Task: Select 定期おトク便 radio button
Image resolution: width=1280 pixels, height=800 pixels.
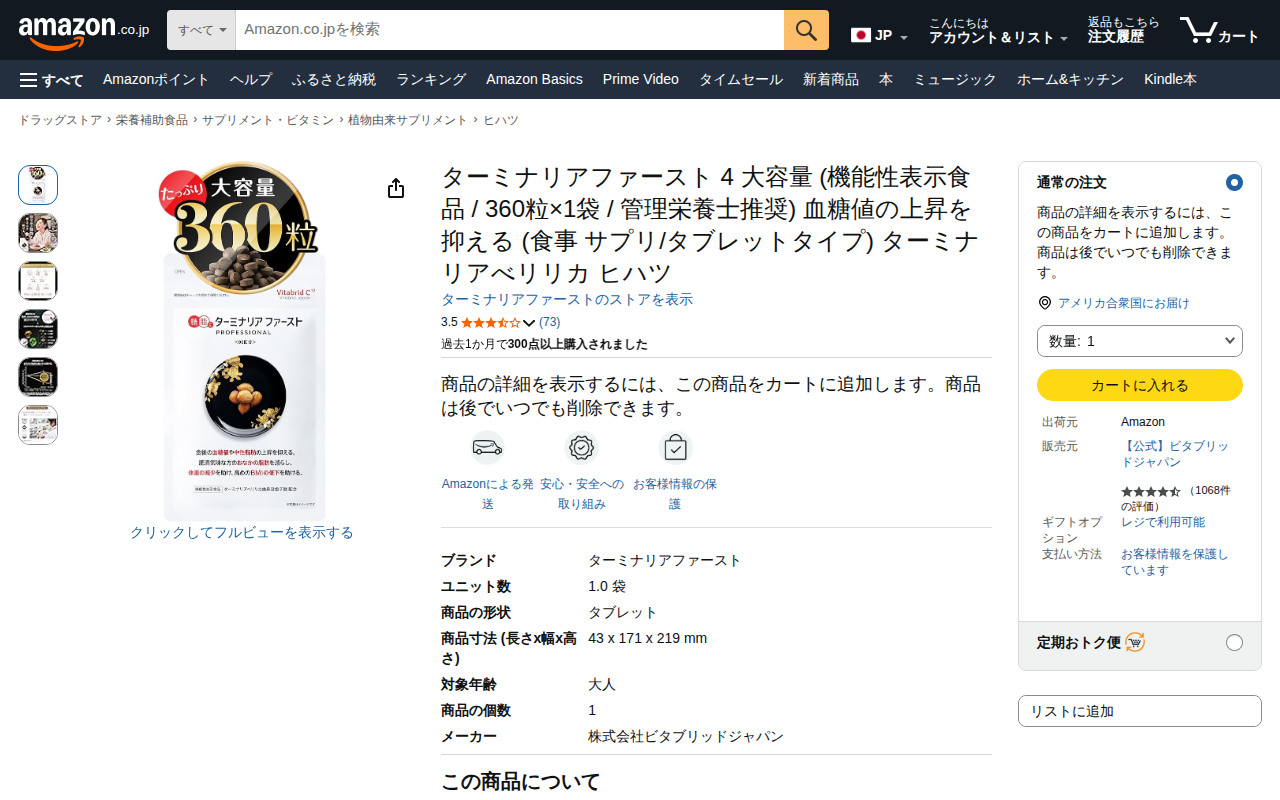Action: tap(1234, 642)
